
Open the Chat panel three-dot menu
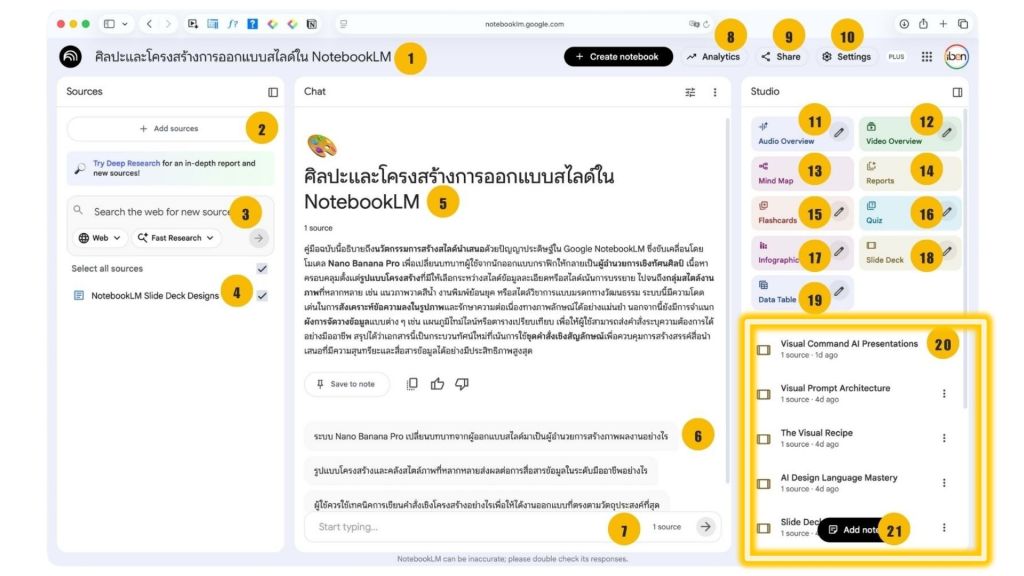[714, 91]
